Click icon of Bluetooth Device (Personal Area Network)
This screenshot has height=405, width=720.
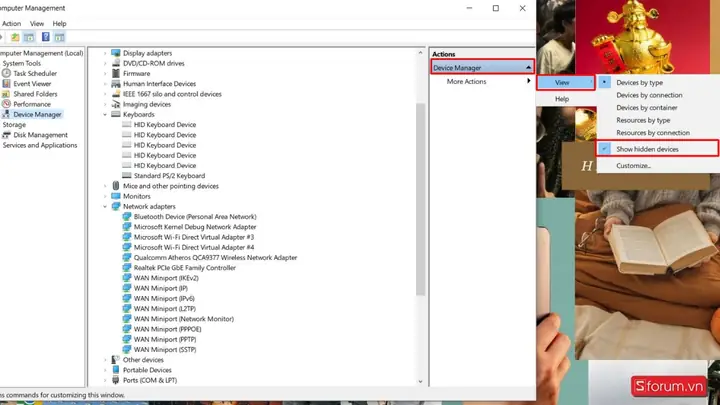tap(127, 216)
